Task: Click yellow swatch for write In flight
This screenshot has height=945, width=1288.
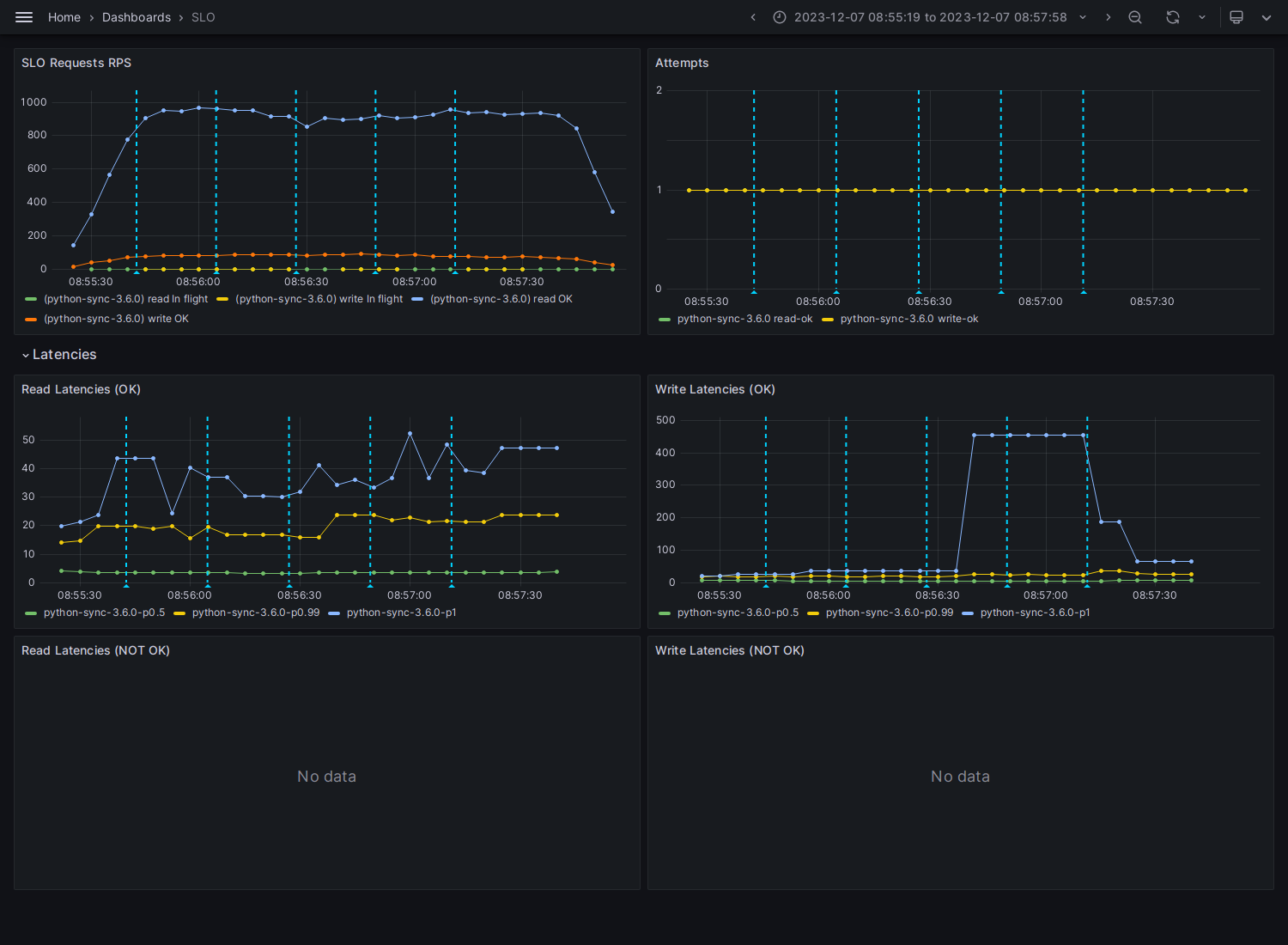Action: 222,299
